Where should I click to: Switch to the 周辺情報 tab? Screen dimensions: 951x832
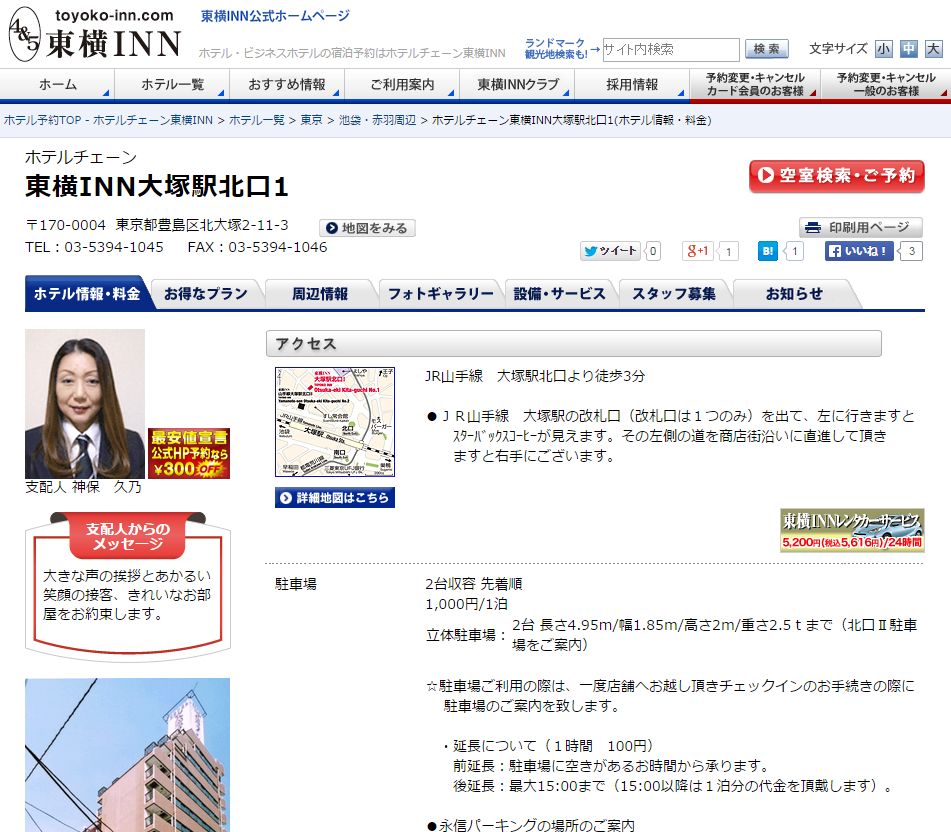click(x=320, y=294)
